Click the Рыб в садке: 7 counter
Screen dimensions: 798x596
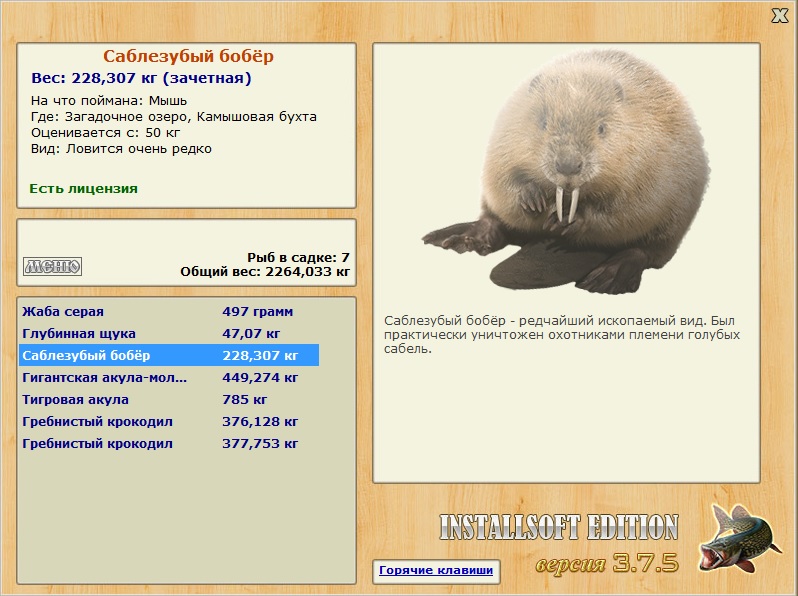point(299,257)
